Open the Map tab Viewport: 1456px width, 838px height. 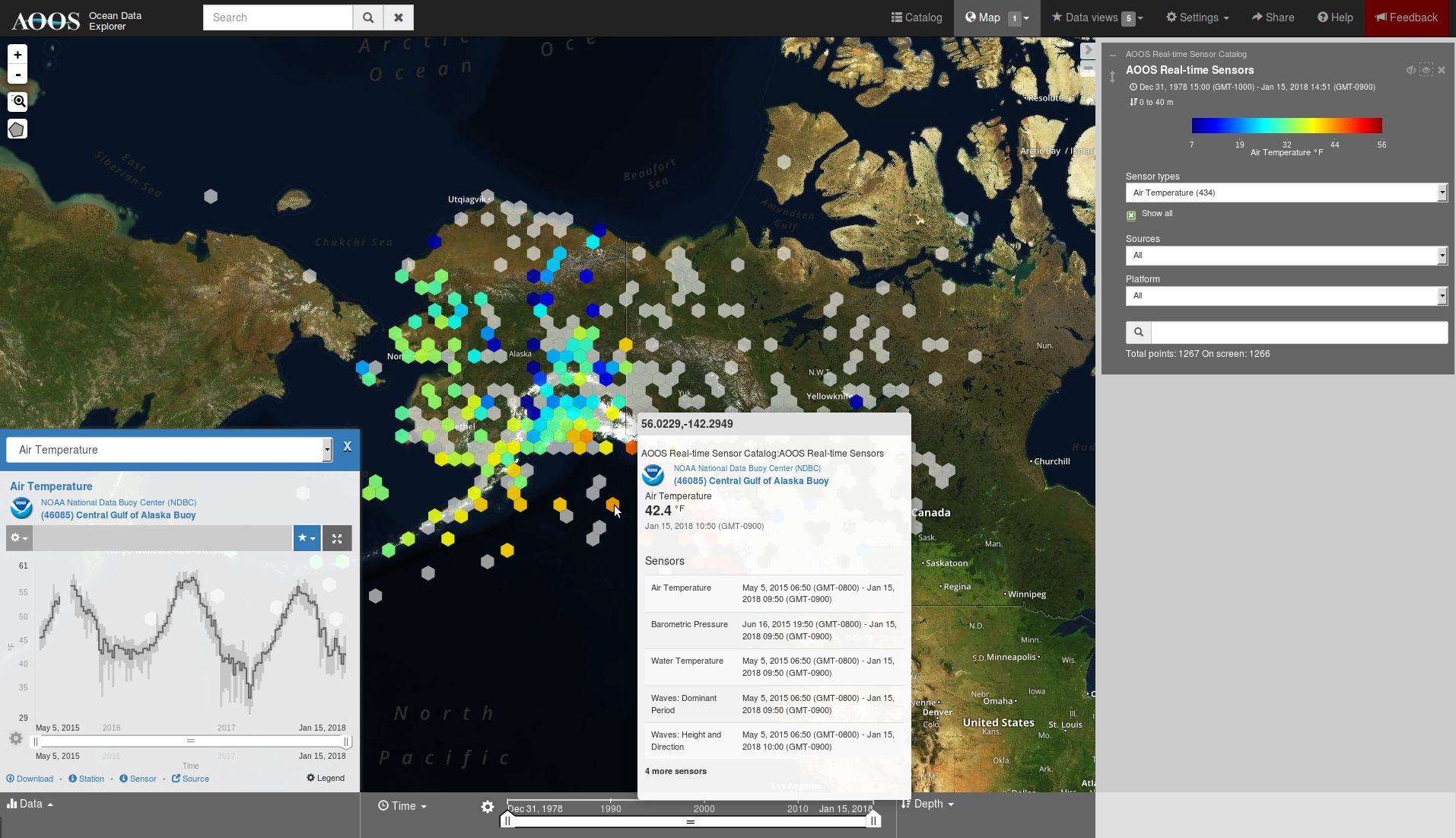[997, 18]
